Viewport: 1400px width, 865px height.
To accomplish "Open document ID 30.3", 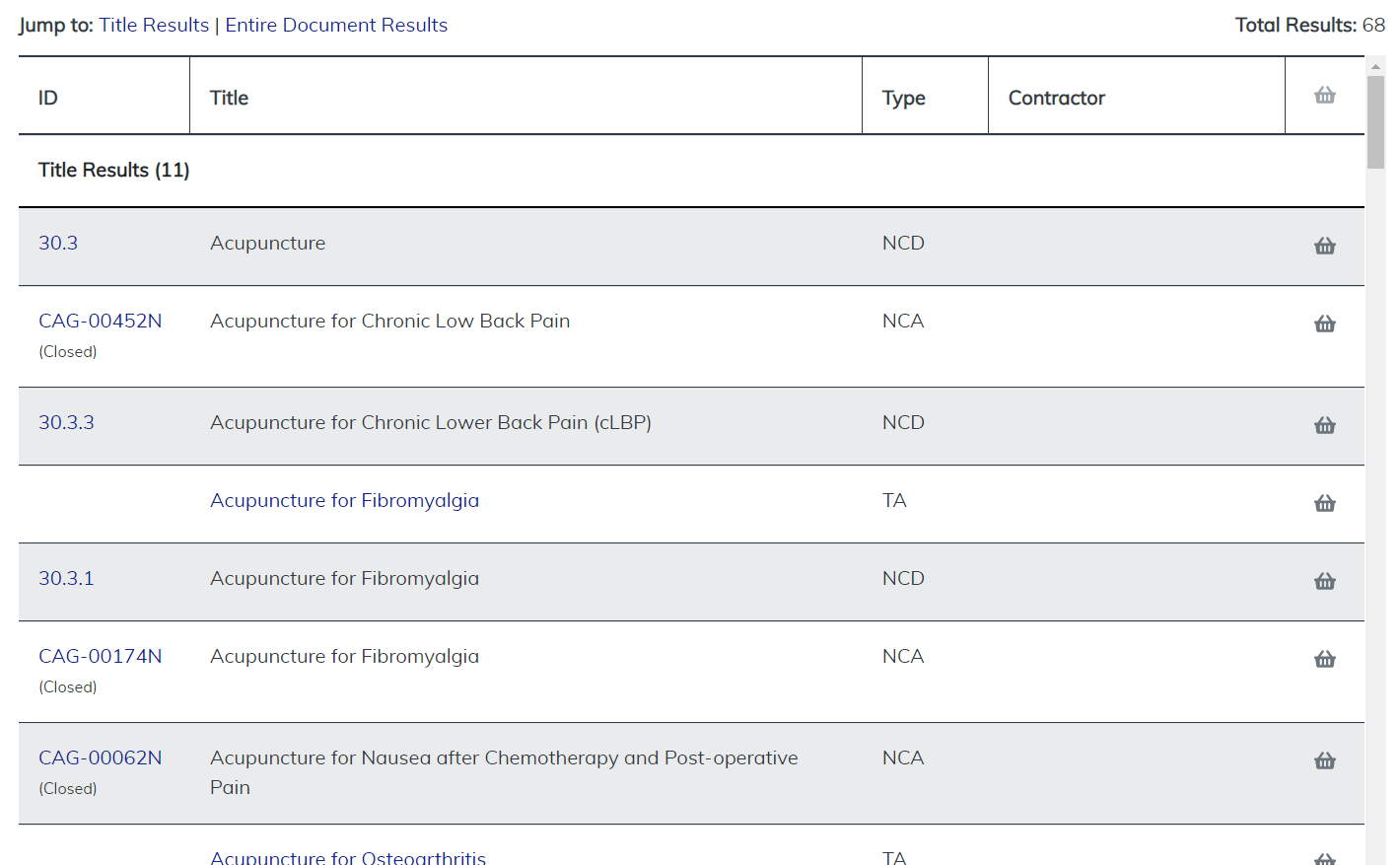I will click(x=58, y=243).
